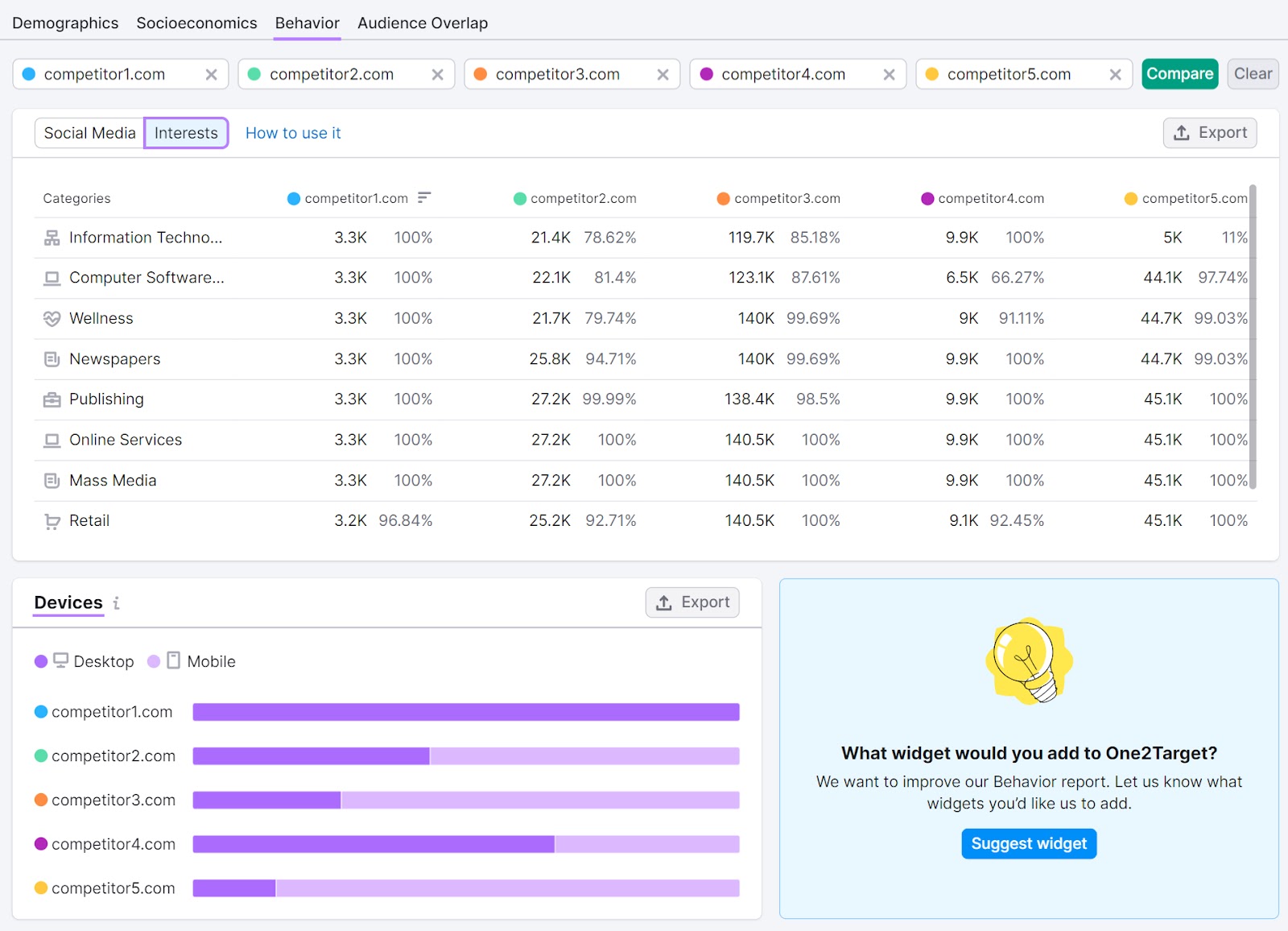The height and width of the screenshot is (931, 1288).
Task: Click the Export icon above the Interests table
Action: (x=1183, y=132)
